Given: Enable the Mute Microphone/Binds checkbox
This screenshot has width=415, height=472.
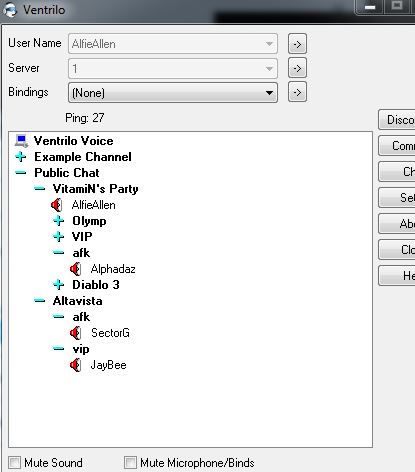Looking at the screenshot, I should (x=130, y=463).
